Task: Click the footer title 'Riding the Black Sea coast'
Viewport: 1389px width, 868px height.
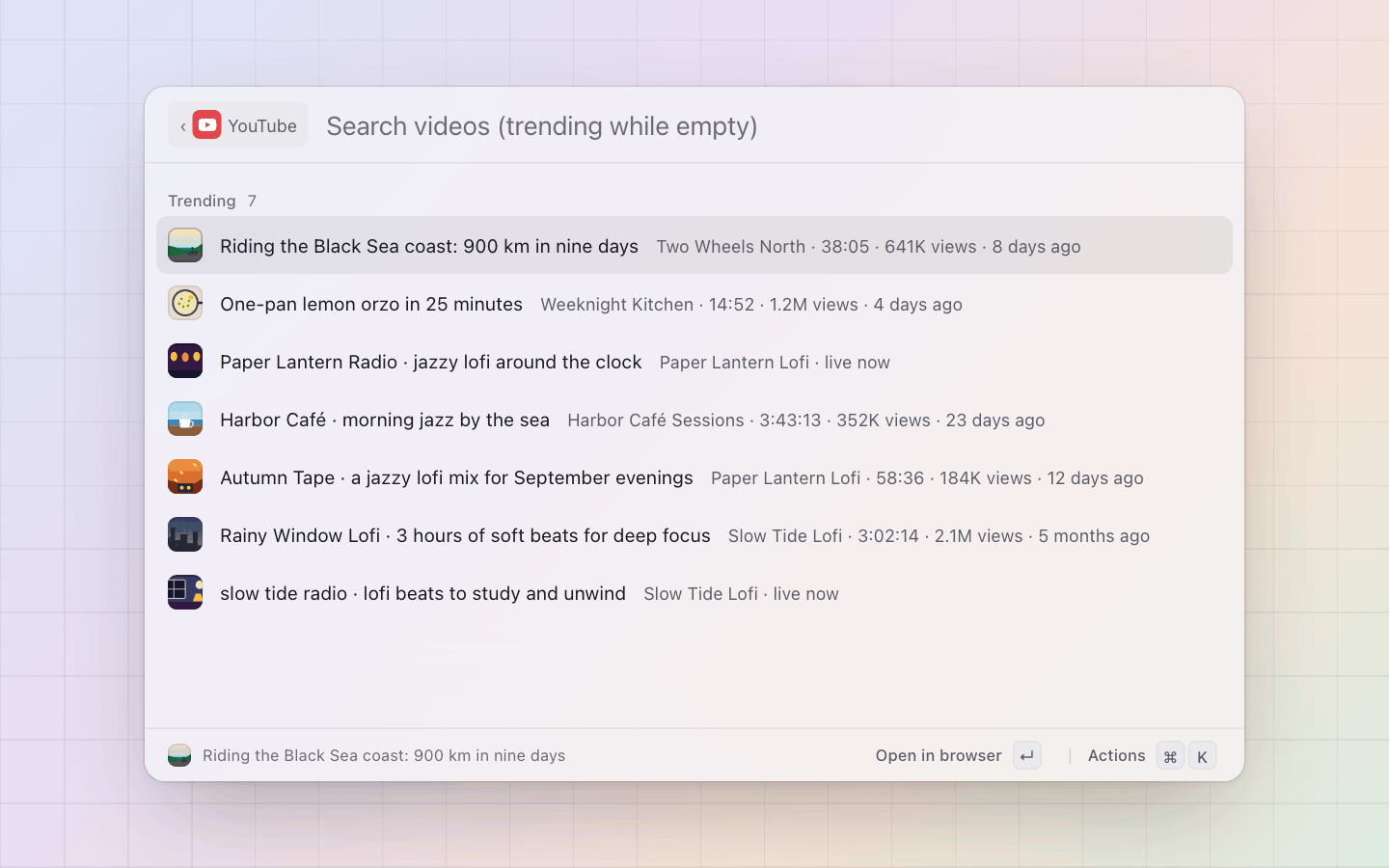Action: [384, 755]
